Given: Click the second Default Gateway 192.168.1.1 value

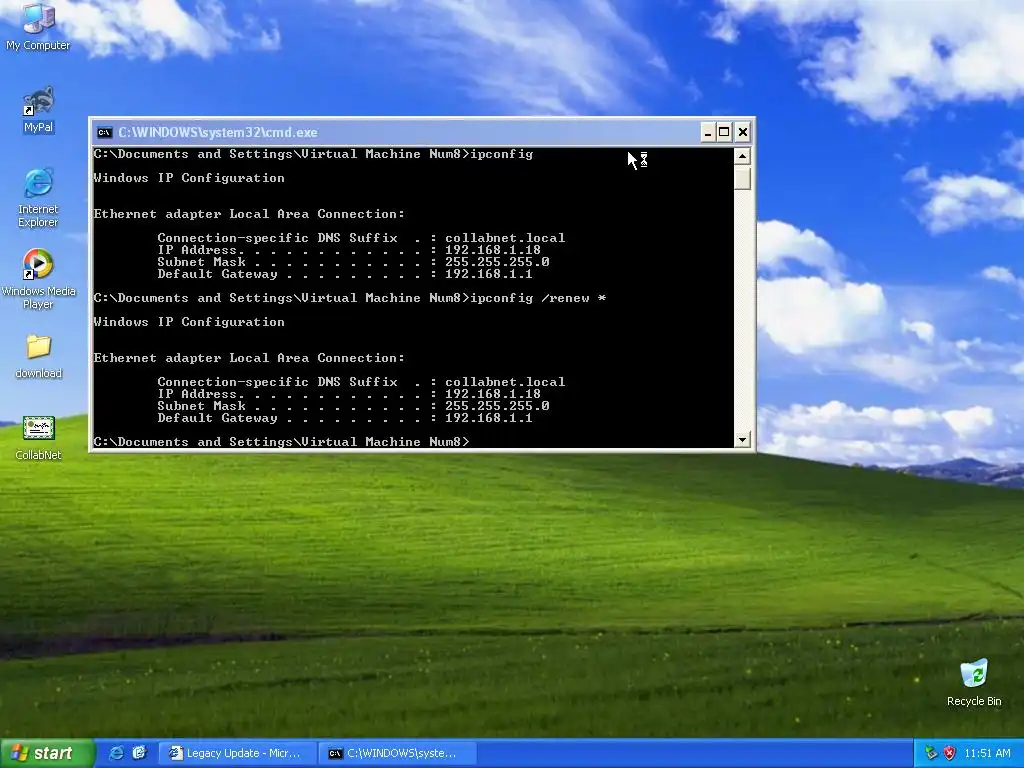Looking at the screenshot, I should click(x=488, y=418).
